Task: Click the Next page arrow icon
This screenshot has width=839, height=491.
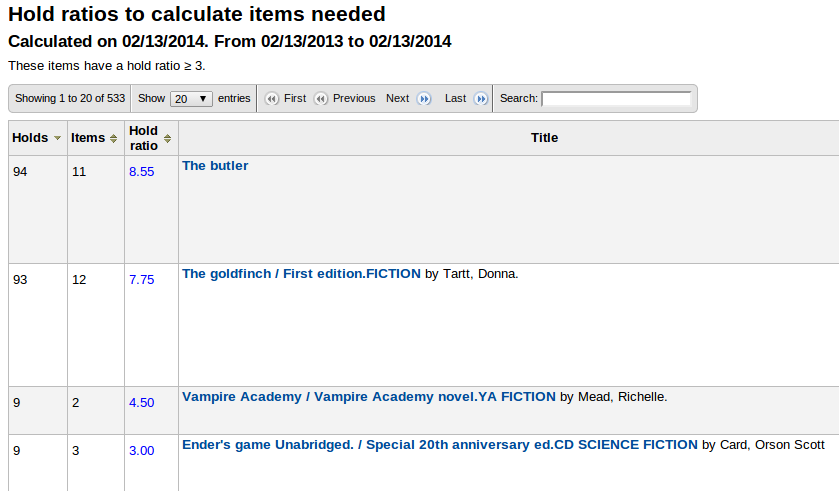Action: [423, 99]
